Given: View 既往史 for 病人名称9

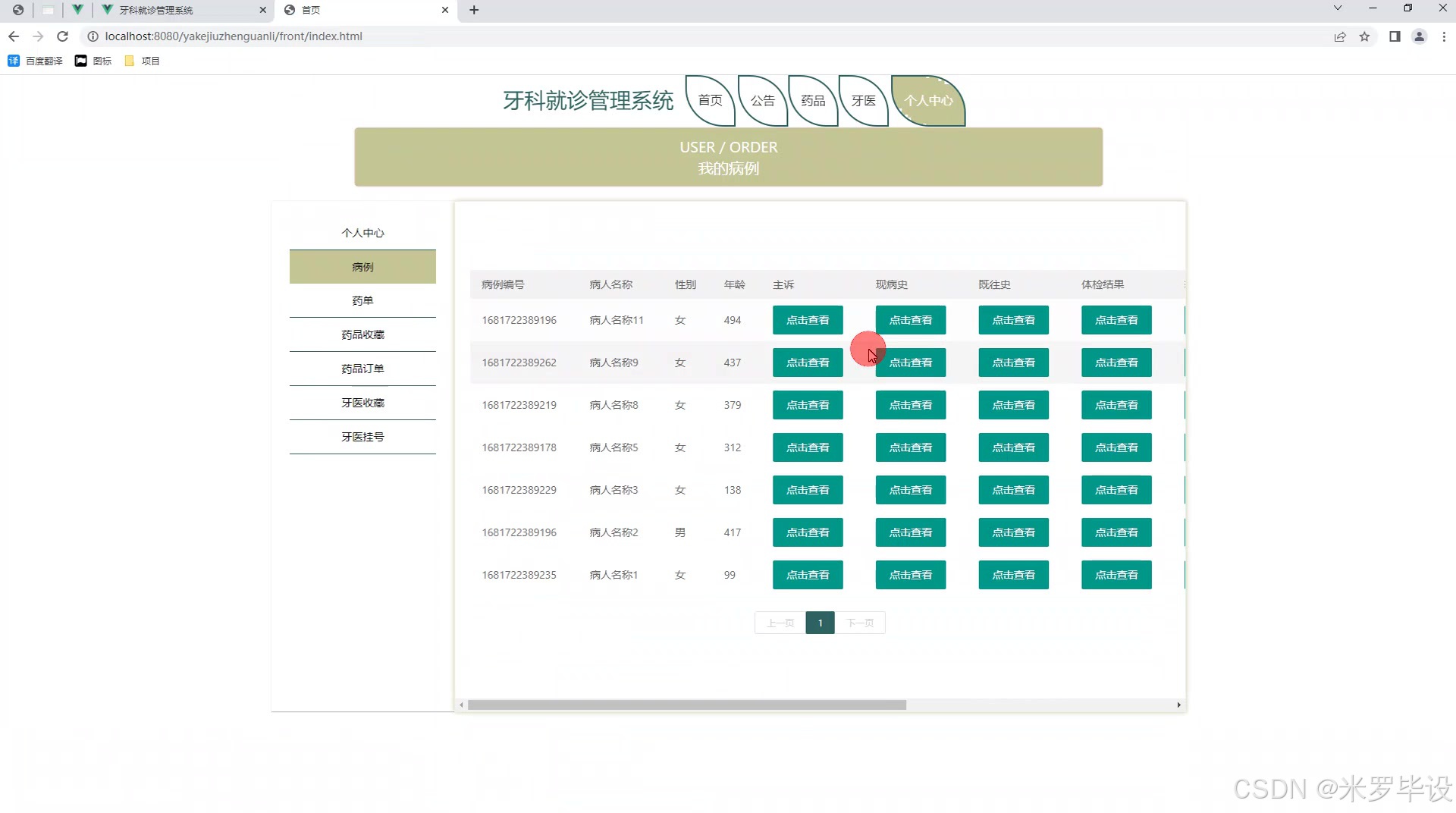Looking at the screenshot, I should click(1013, 363).
